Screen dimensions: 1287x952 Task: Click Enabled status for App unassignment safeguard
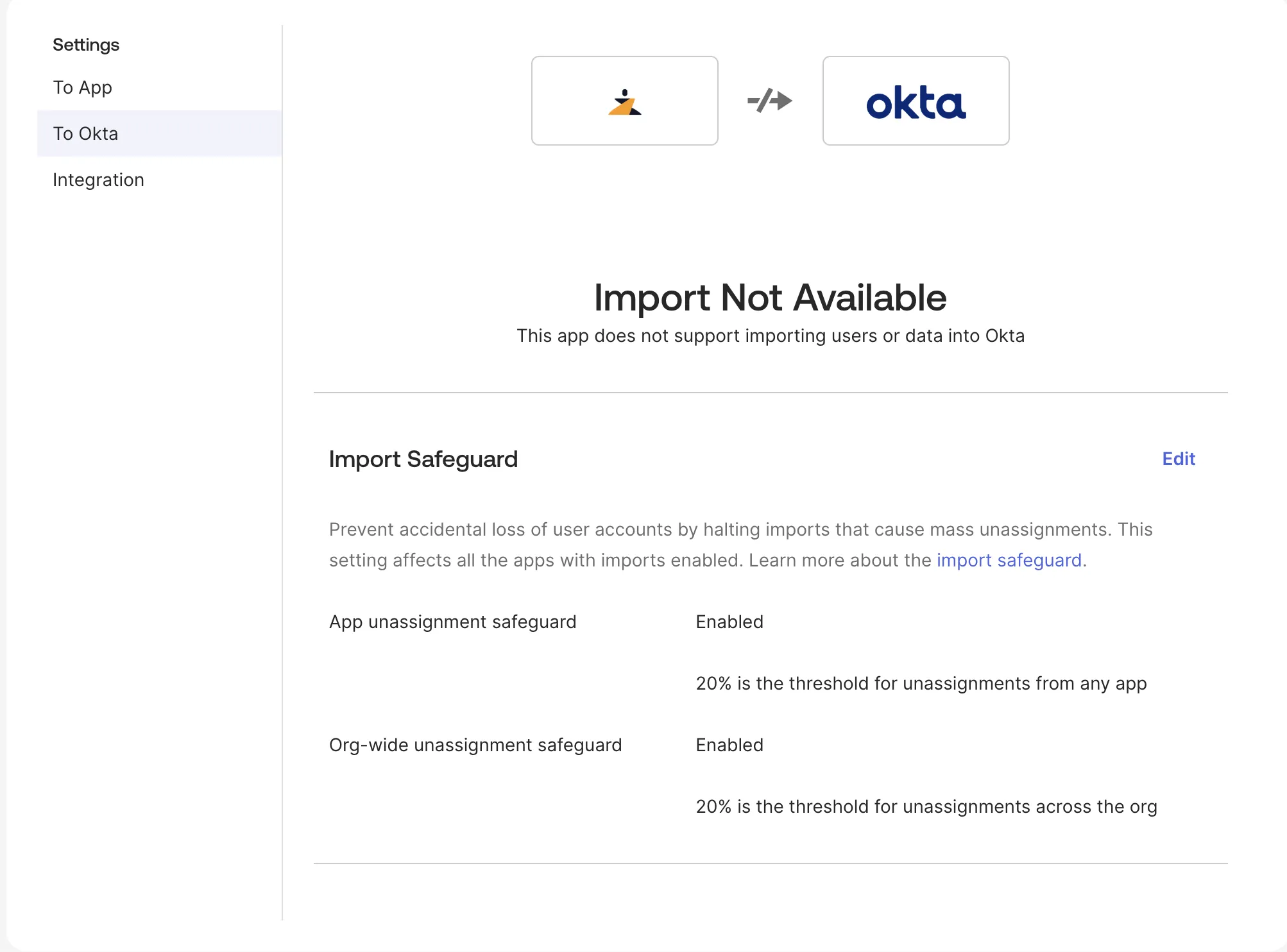[x=729, y=622]
